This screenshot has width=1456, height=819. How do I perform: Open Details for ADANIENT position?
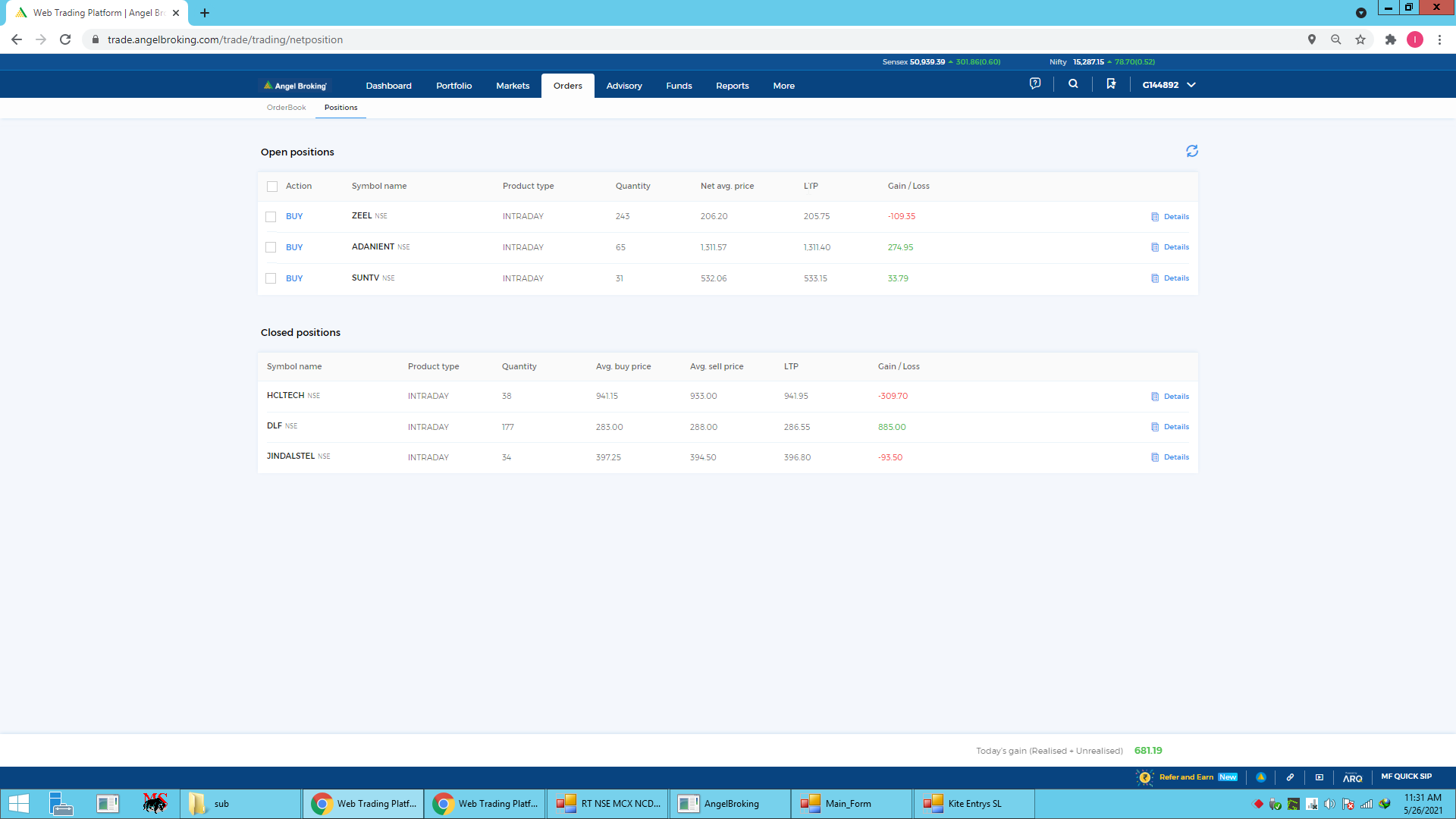point(1170,247)
